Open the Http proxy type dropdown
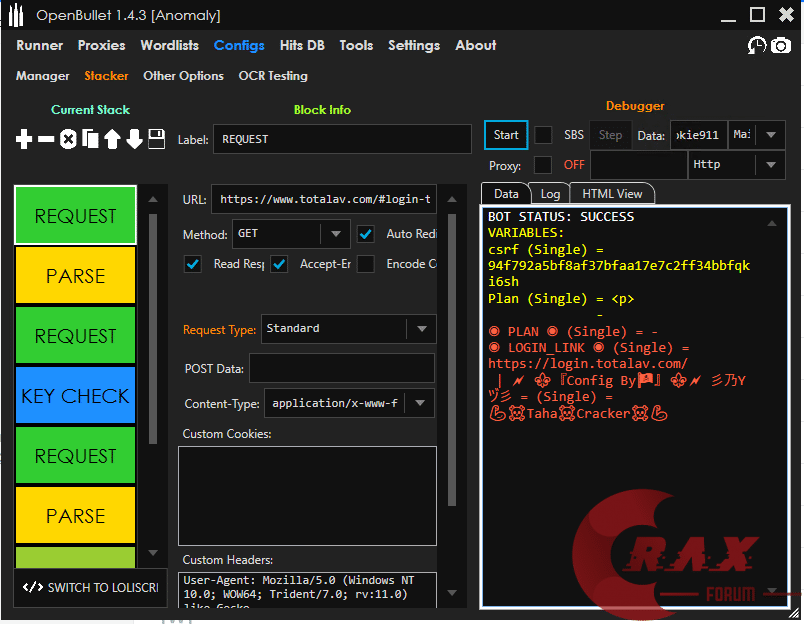The width and height of the screenshot is (804, 624). coord(770,165)
